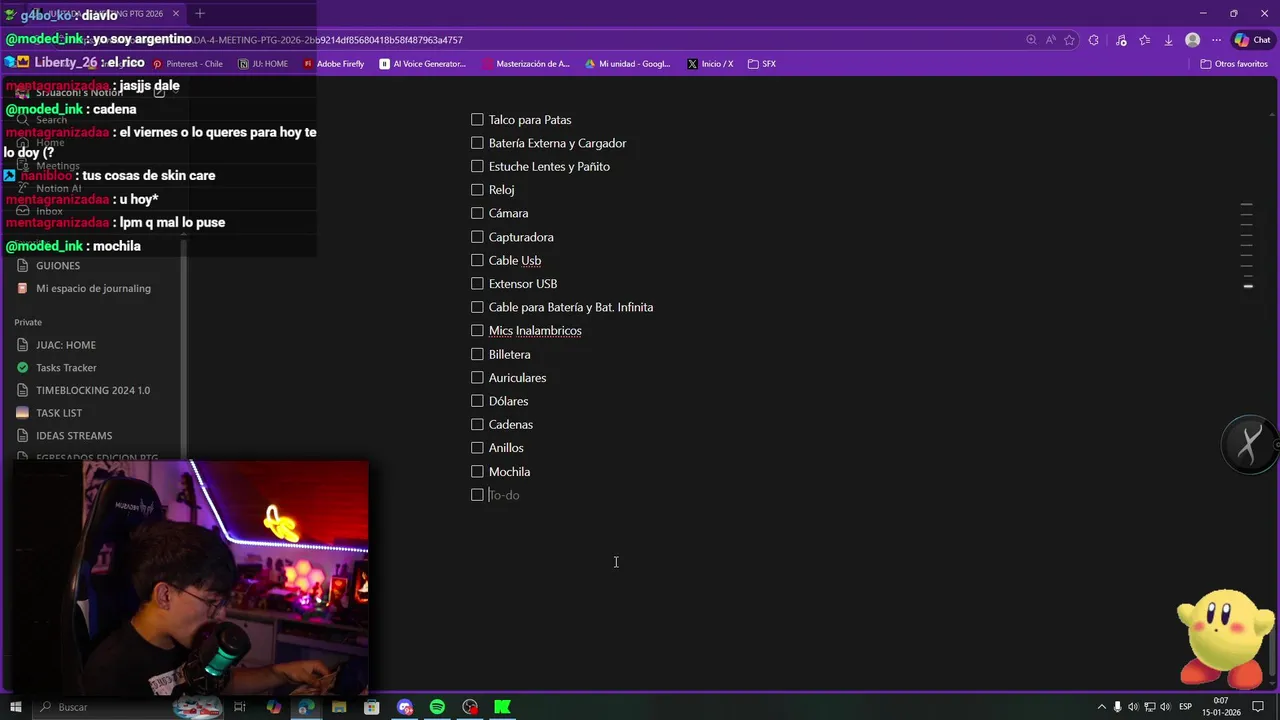1280x720 pixels.
Task: Click the floating round X button
Action: 1248,443
